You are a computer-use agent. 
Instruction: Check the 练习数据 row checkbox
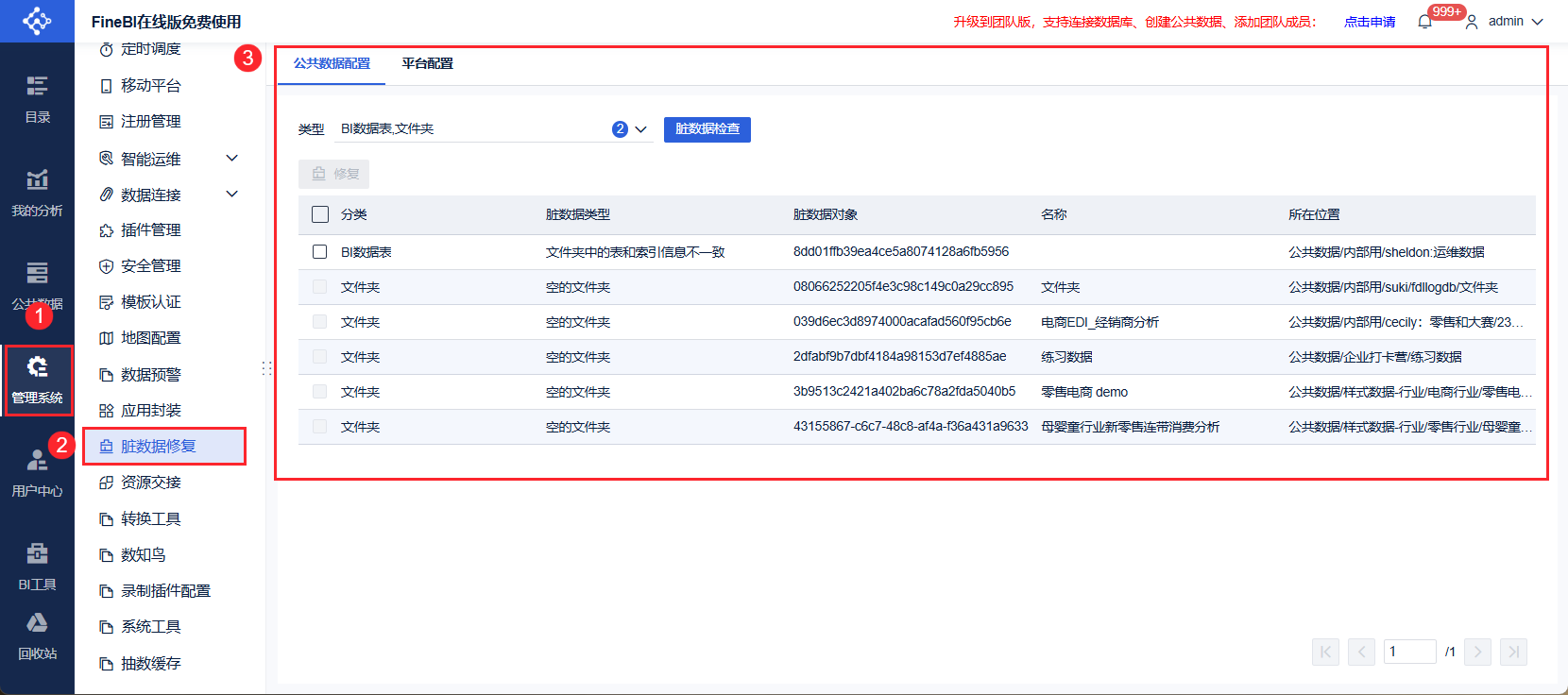click(x=320, y=357)
